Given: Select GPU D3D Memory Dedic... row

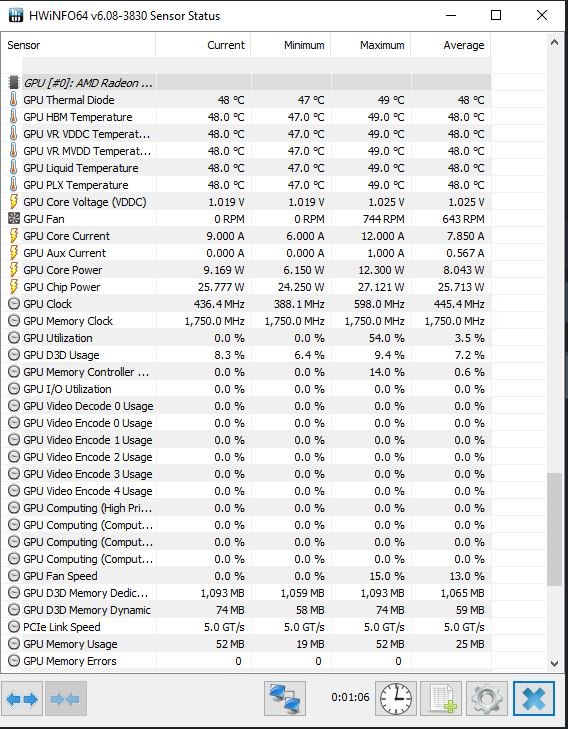Looking at the screenshot, I should [x=246, y=593].
